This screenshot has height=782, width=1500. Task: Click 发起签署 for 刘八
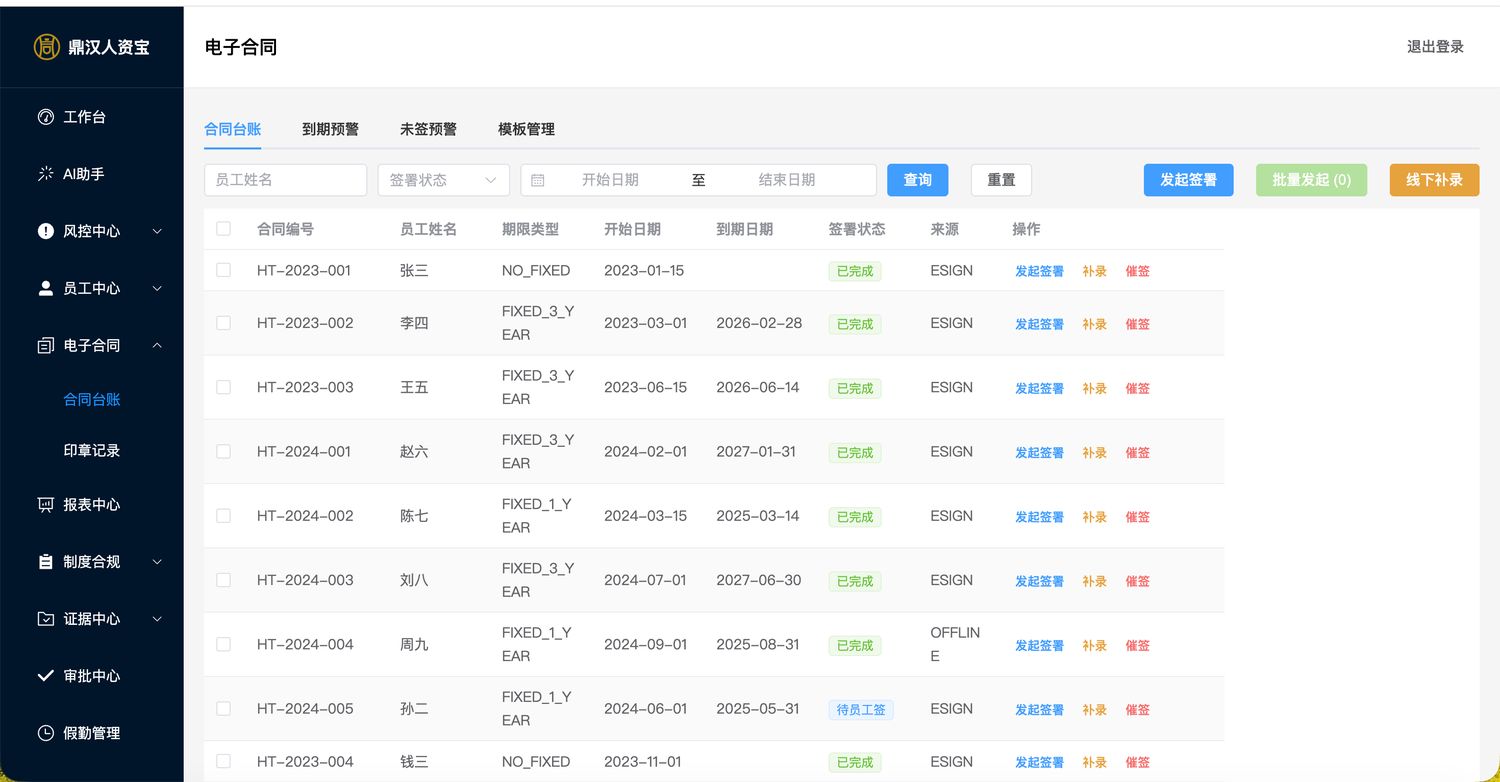(x=1039, y=581)
